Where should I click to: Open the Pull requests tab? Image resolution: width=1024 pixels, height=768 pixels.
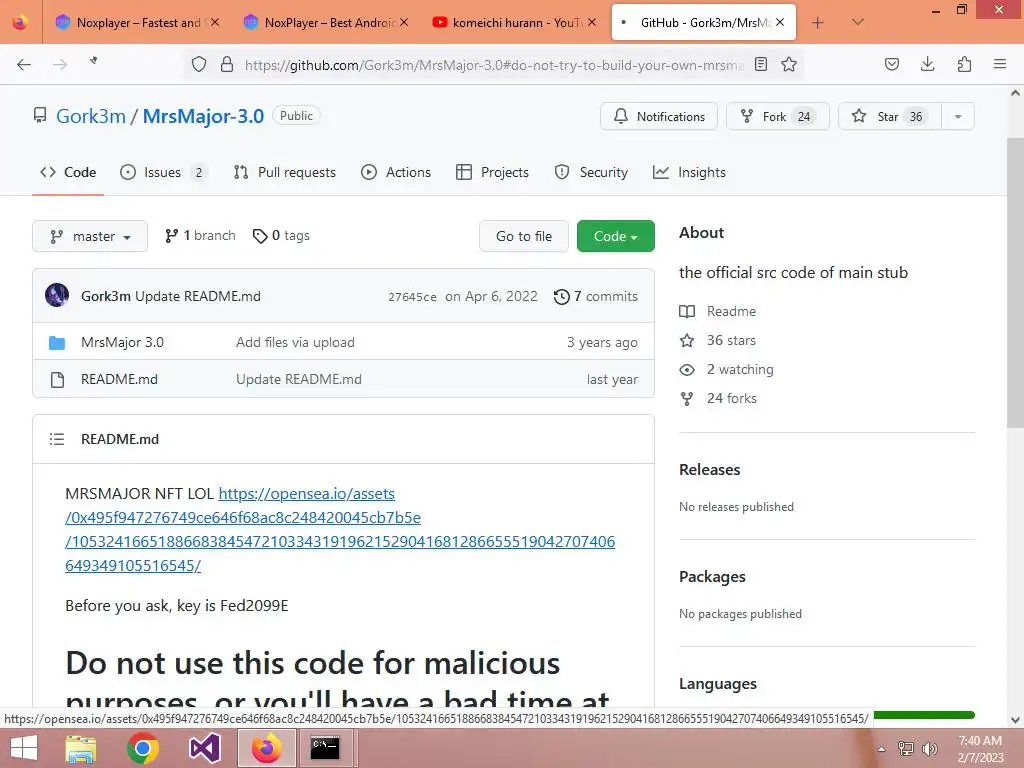[x=285, y=172]
